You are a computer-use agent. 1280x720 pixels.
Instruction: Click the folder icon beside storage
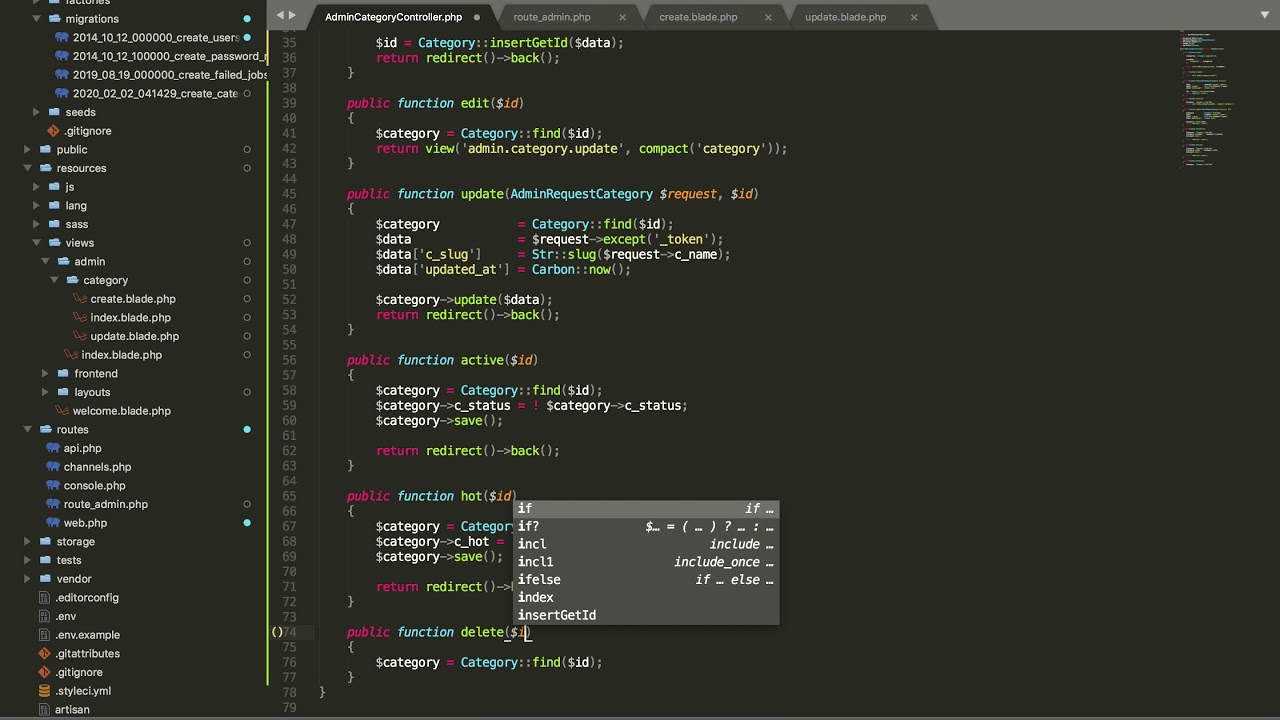click(x=45, y=542)
